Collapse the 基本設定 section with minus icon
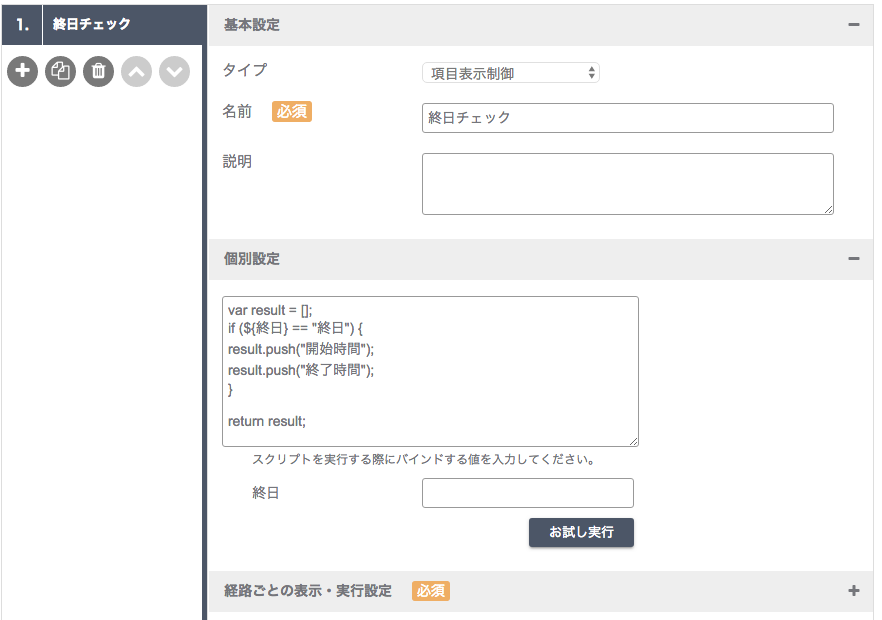Viewport: 882px width, 620px height. [x=854, y=25]
